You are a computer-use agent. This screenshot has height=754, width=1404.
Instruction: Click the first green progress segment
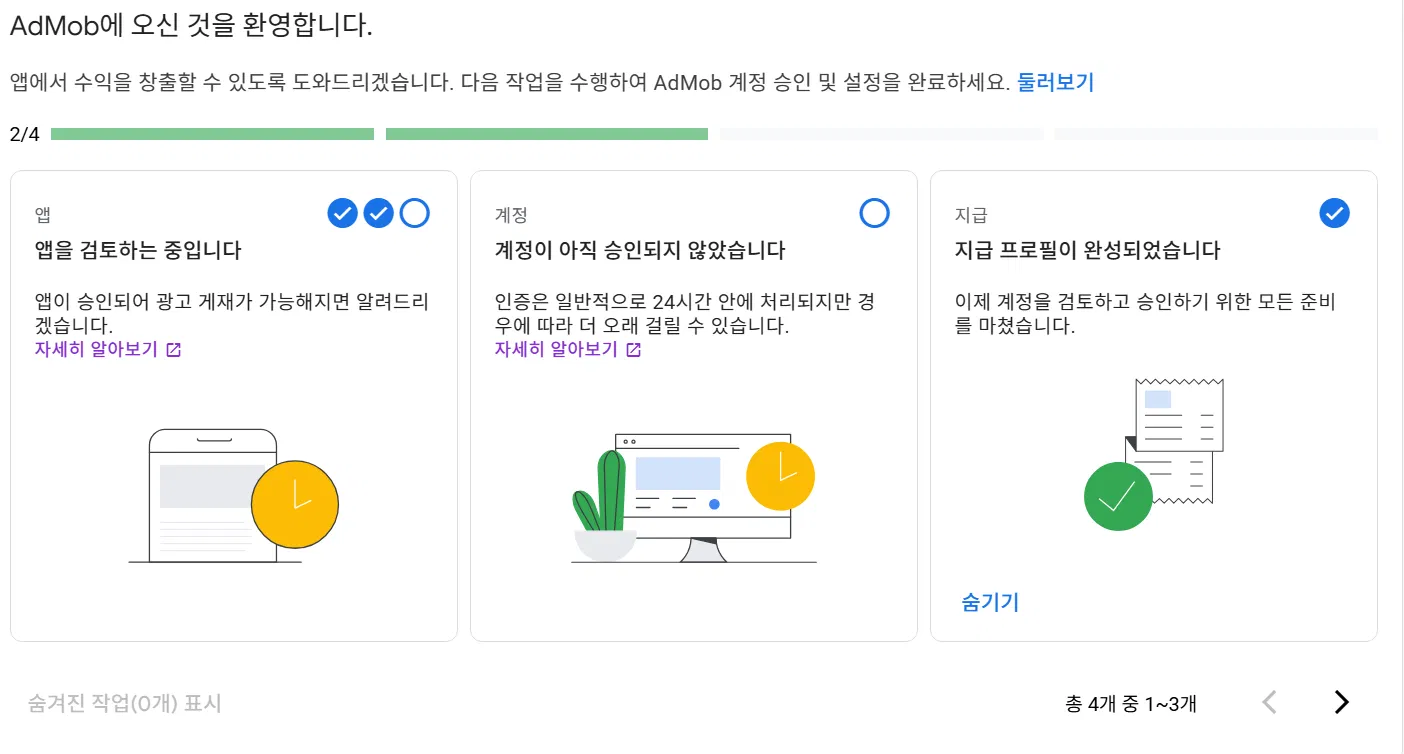(x=212, y=134)
